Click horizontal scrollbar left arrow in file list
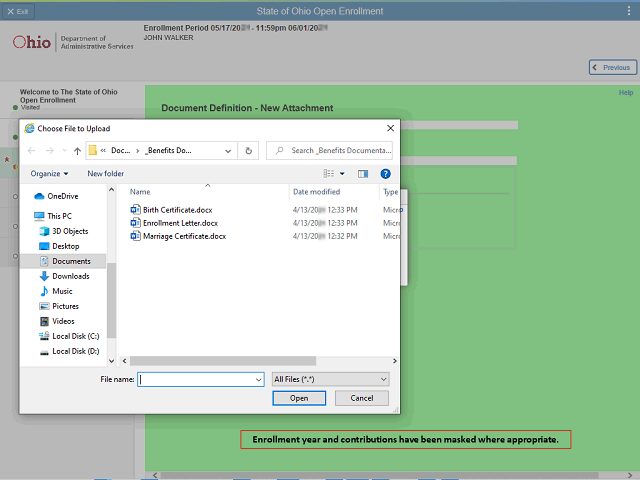Viewport: 640px width, 480px height. click(x=124, y=361)
